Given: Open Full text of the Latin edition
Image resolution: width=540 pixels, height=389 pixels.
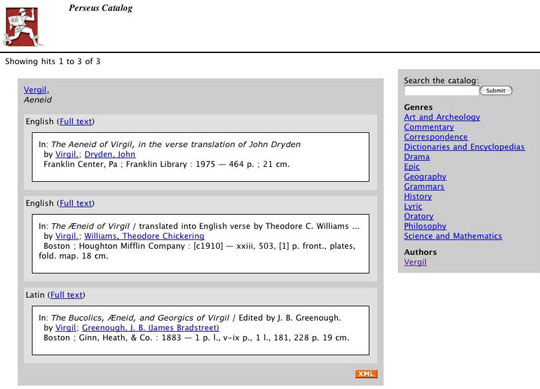Looking at the screenshot, I should click(x=66, y=295).
